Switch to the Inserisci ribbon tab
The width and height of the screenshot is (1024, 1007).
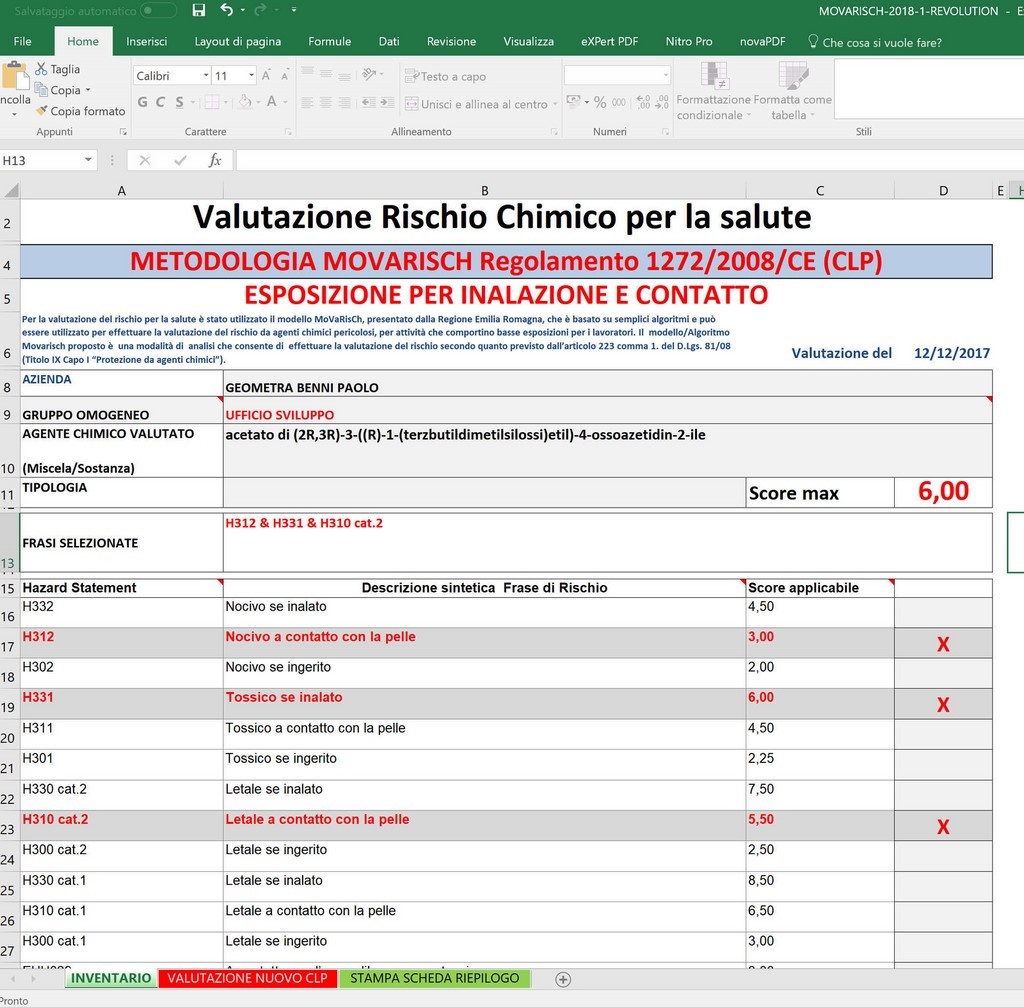[x=146, y=41]
